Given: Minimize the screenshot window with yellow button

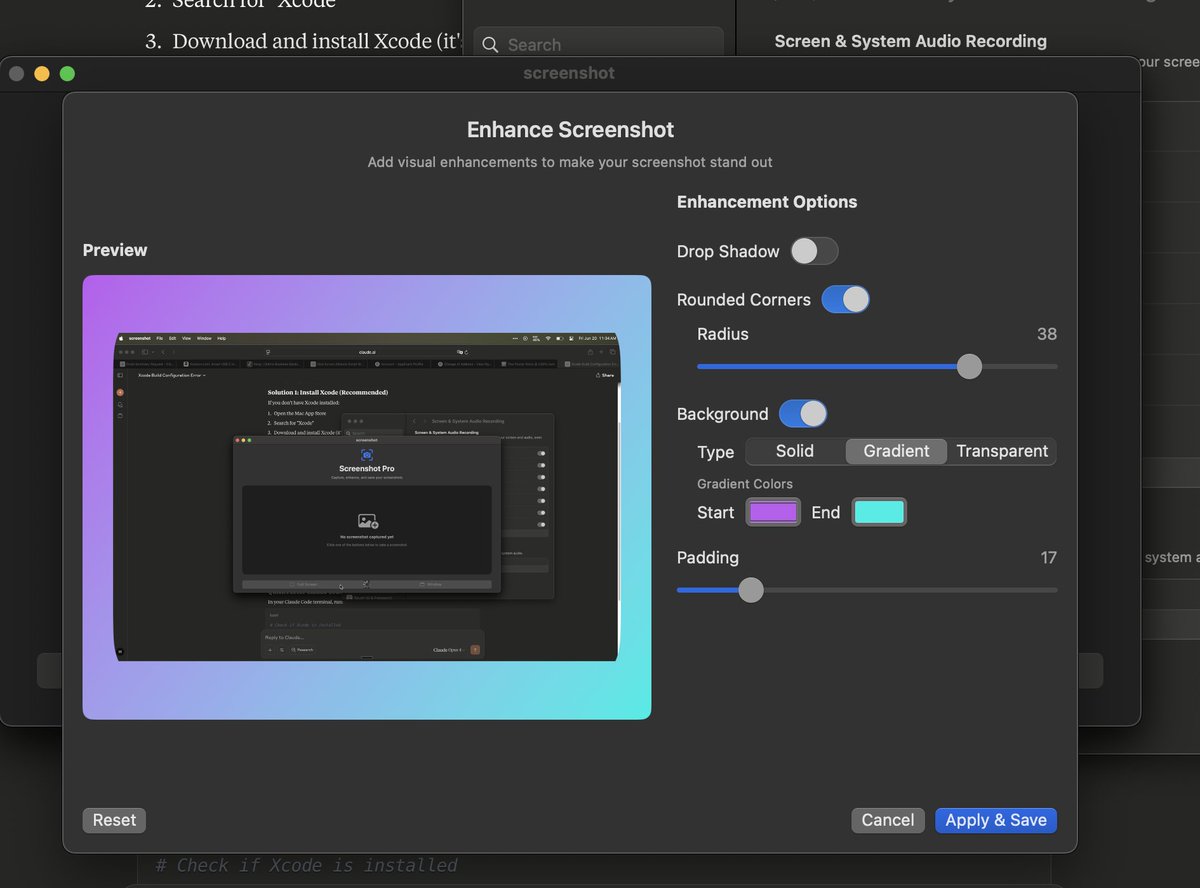Looking at the screenshot, I should pos(42,73).
